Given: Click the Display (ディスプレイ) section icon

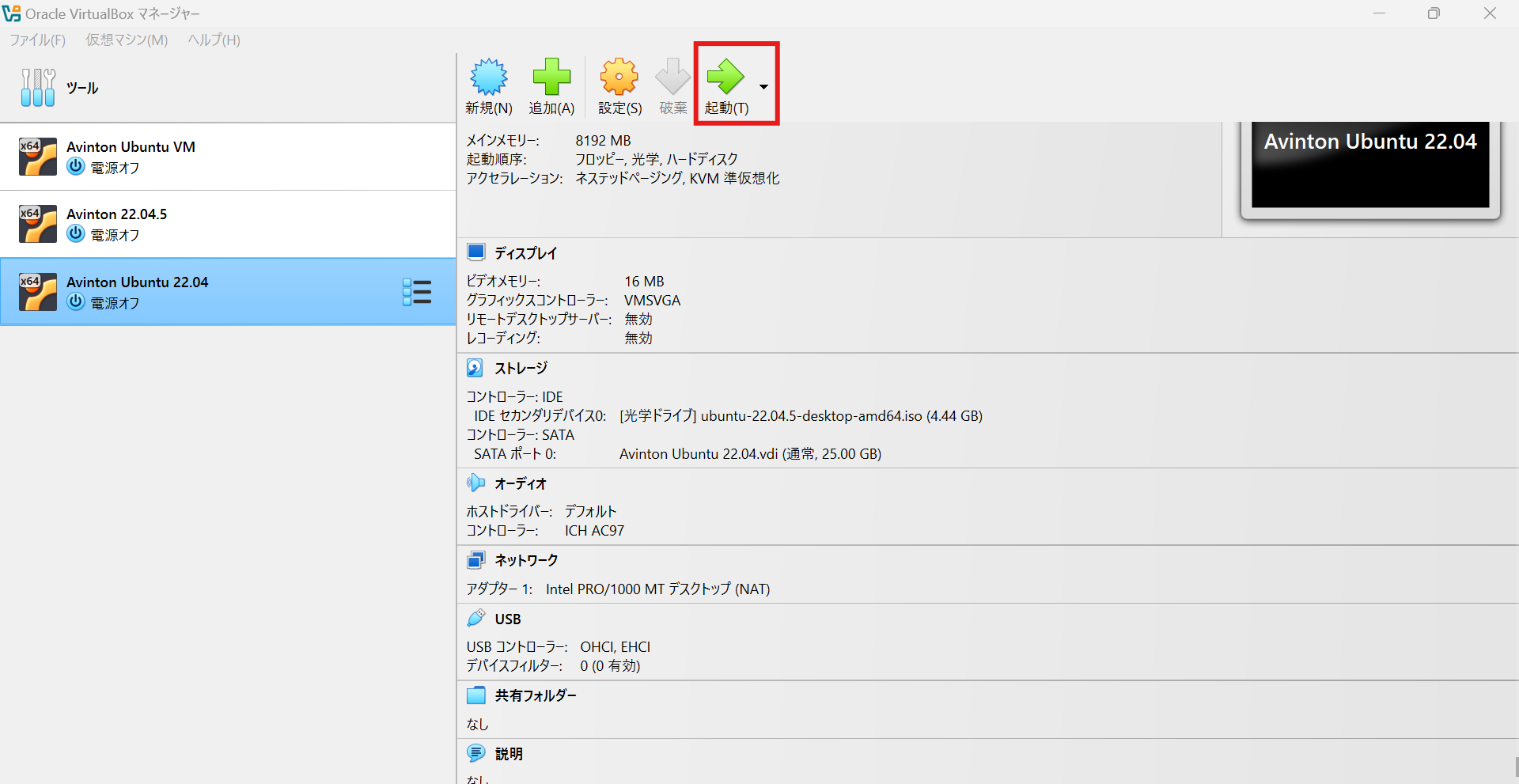Looking at the screenshot, I should tap(475, 252).
